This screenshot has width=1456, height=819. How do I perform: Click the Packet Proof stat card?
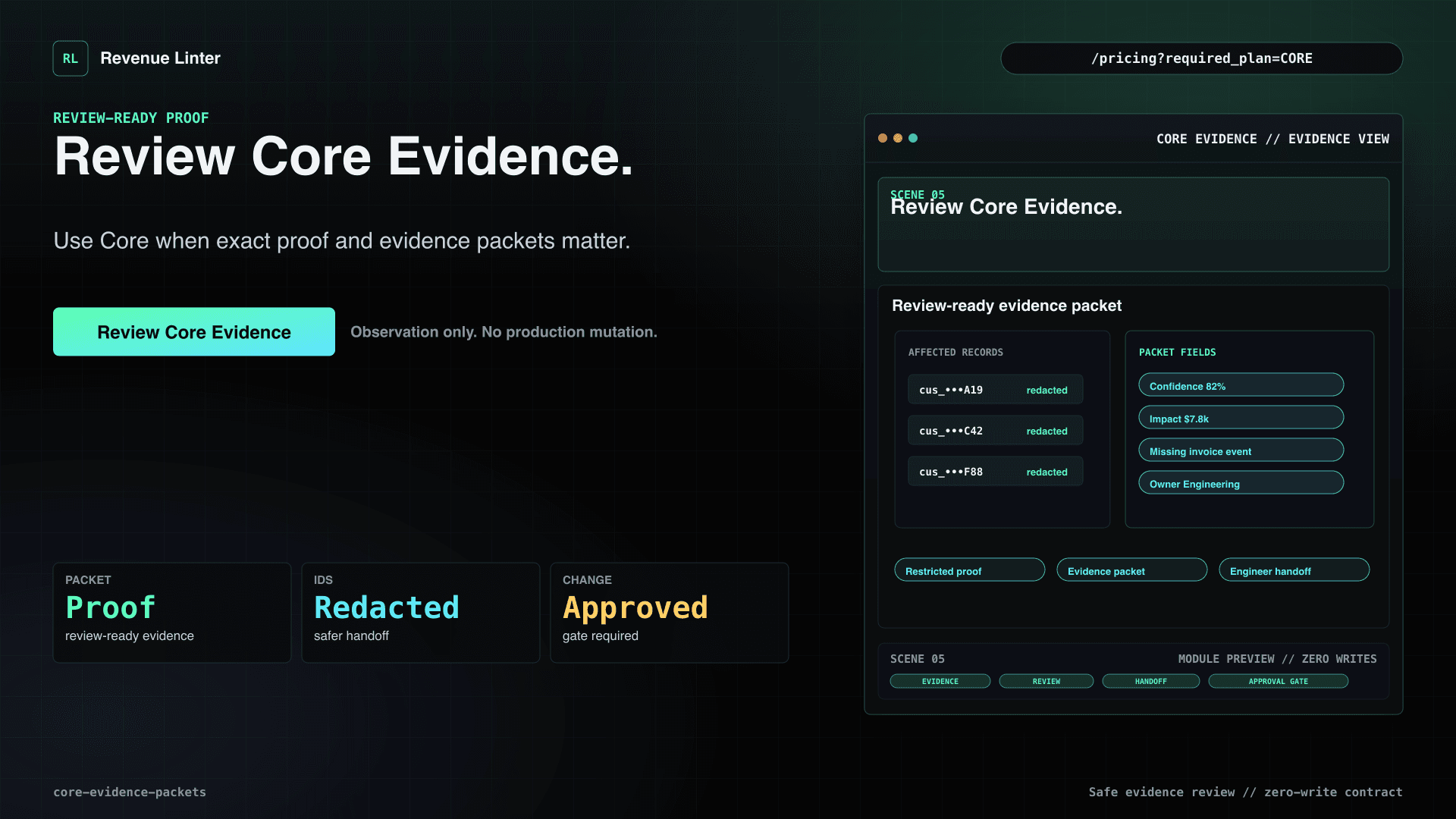172,613
